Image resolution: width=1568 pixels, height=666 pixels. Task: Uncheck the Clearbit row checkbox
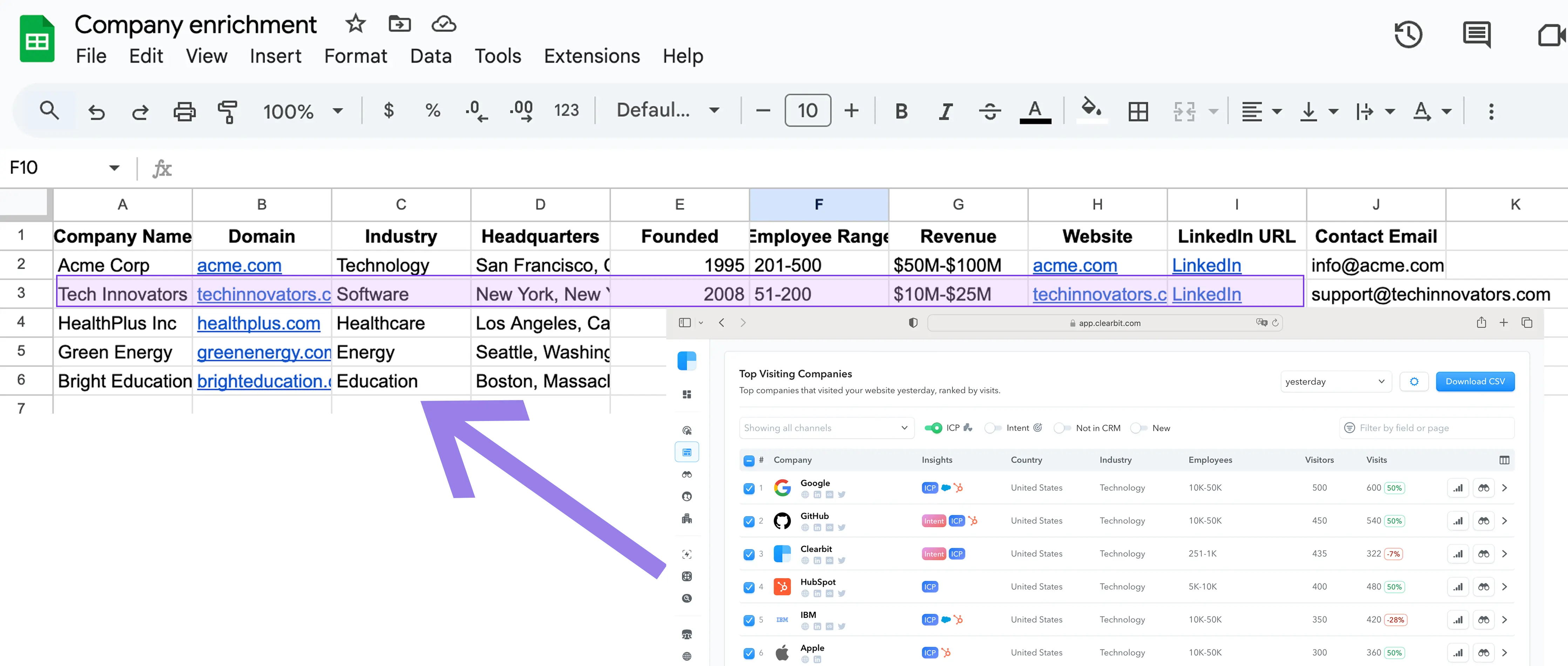pyautogui.click(x=749, y=554)
